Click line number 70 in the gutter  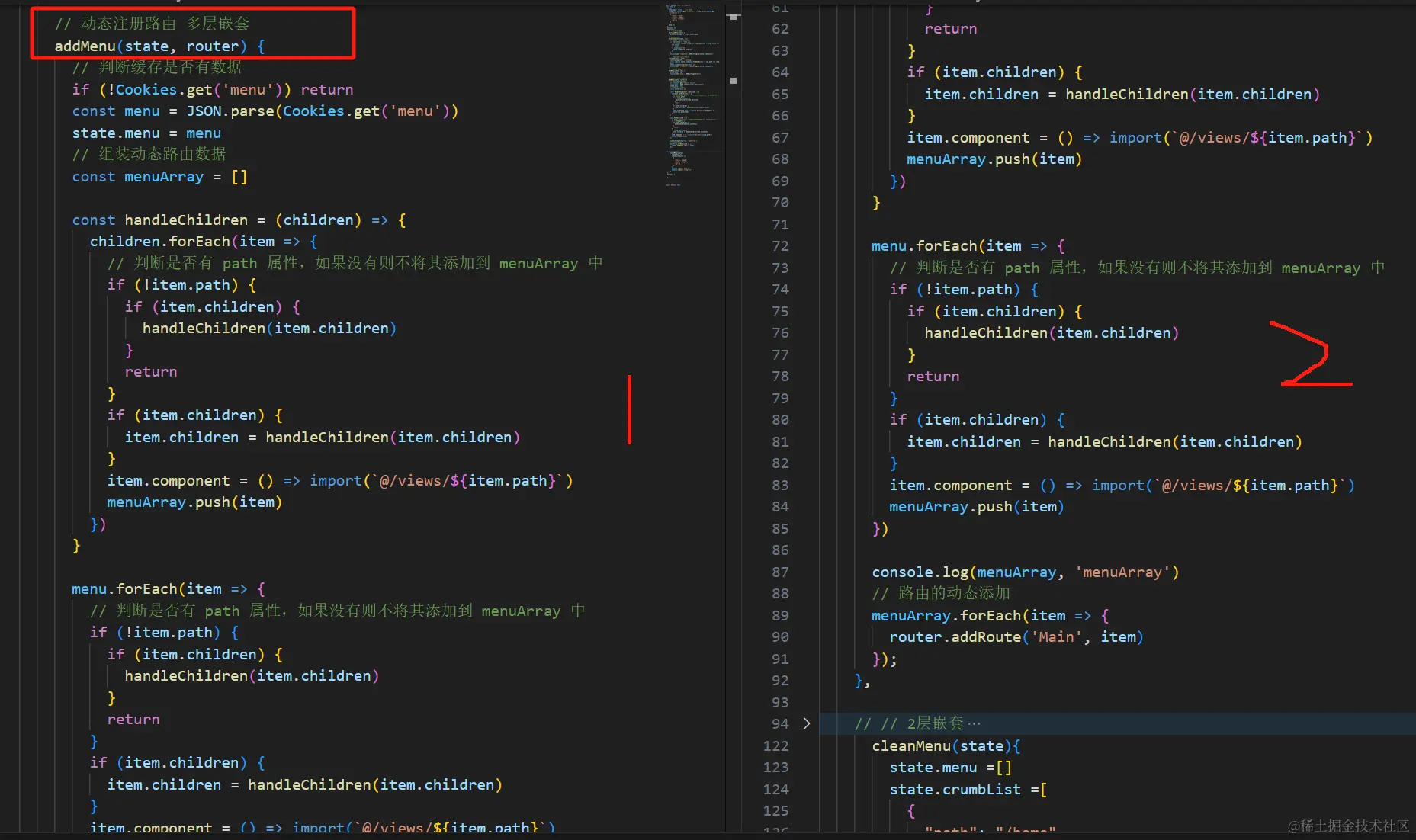coord(780,203)
